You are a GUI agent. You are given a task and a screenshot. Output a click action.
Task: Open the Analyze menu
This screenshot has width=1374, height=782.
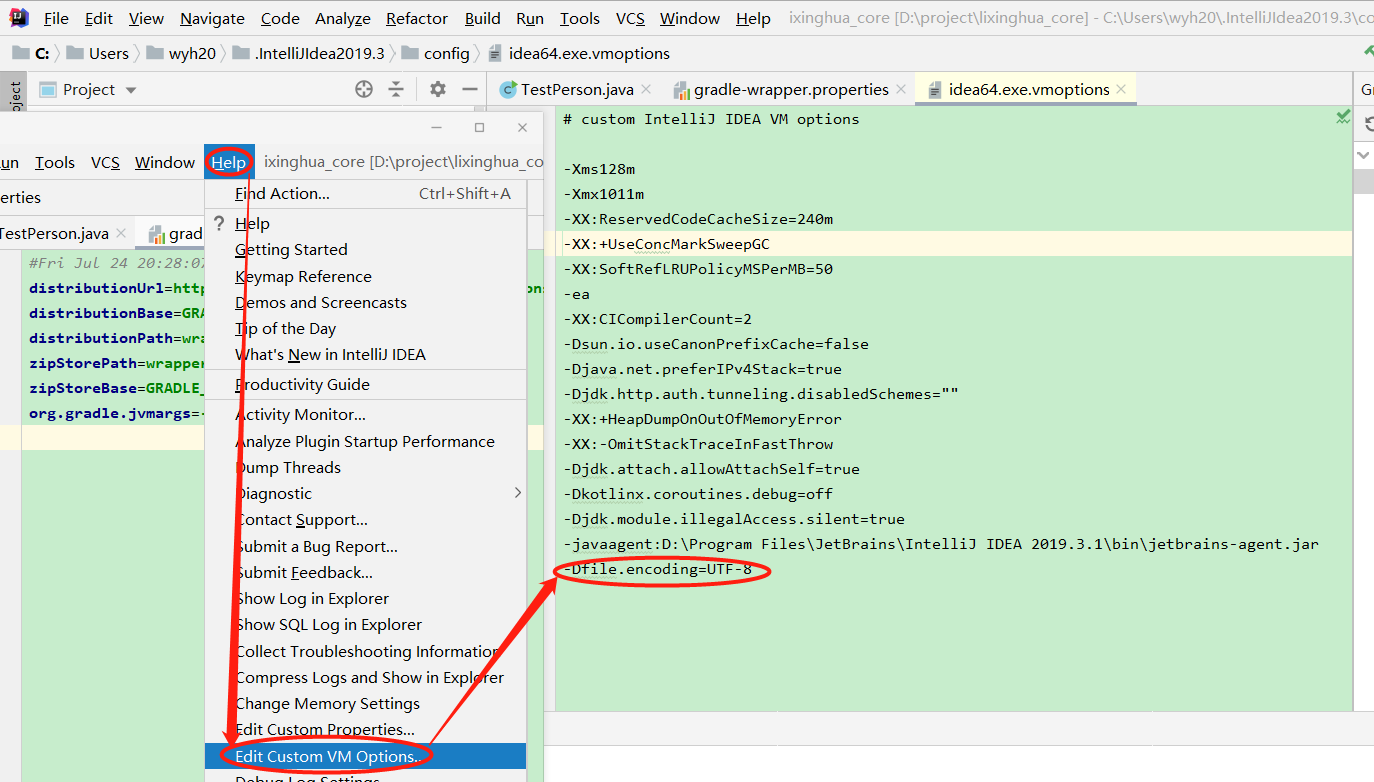click(x=343, y=18)
